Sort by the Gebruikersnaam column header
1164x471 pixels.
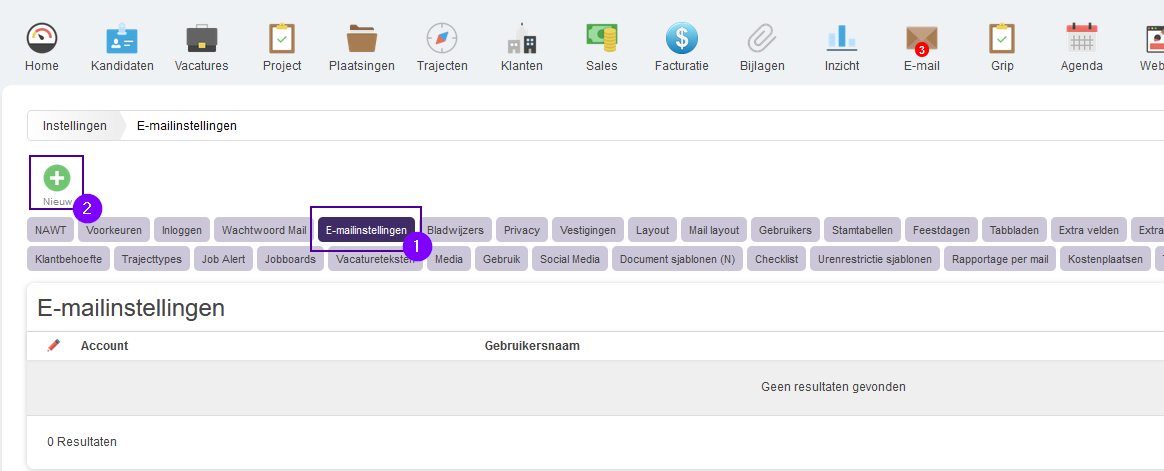click(532, 345)
